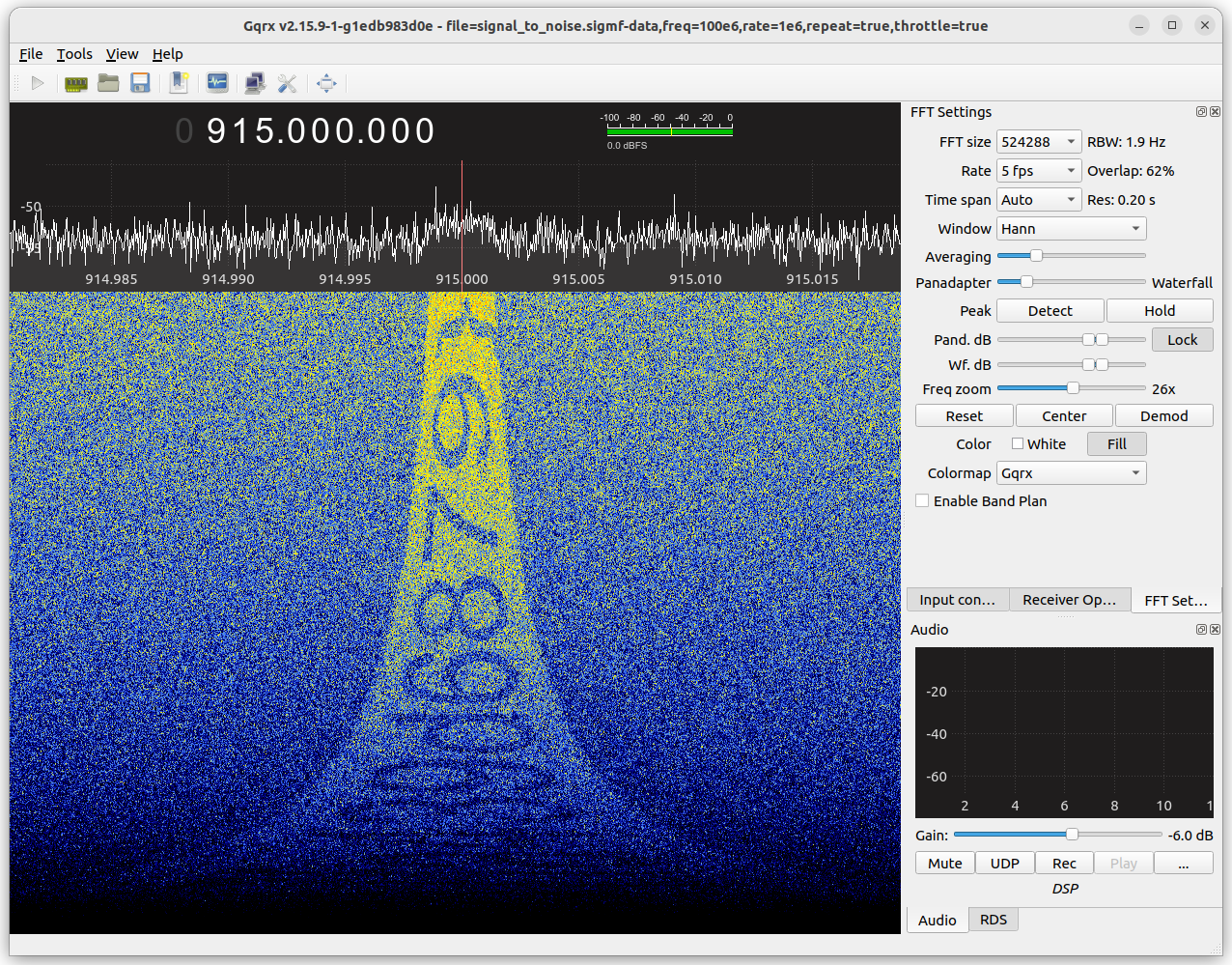Toggle Fill under the spectrum plot
1232x965 pixels.
[x=1116, y=443]
